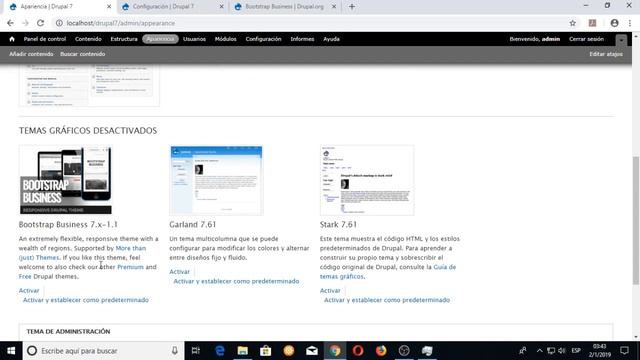This screenshot has width=640, height=360.
Task: Launch Microsoft Edge from the taskbar
Action: point(220,351)
